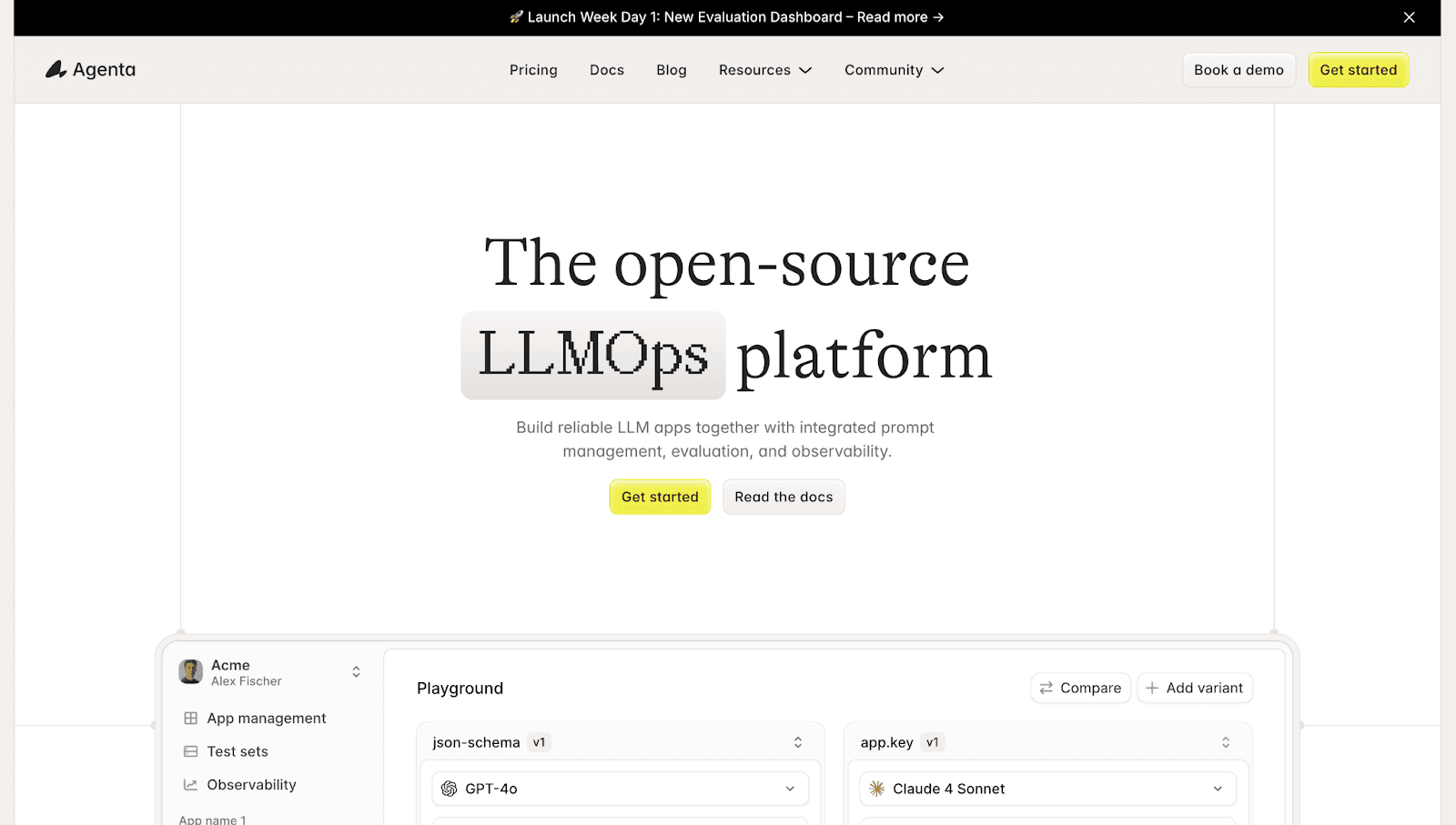
Task: Click Book a demo button
Action: pyautogui.click(x=1239, y=70)
